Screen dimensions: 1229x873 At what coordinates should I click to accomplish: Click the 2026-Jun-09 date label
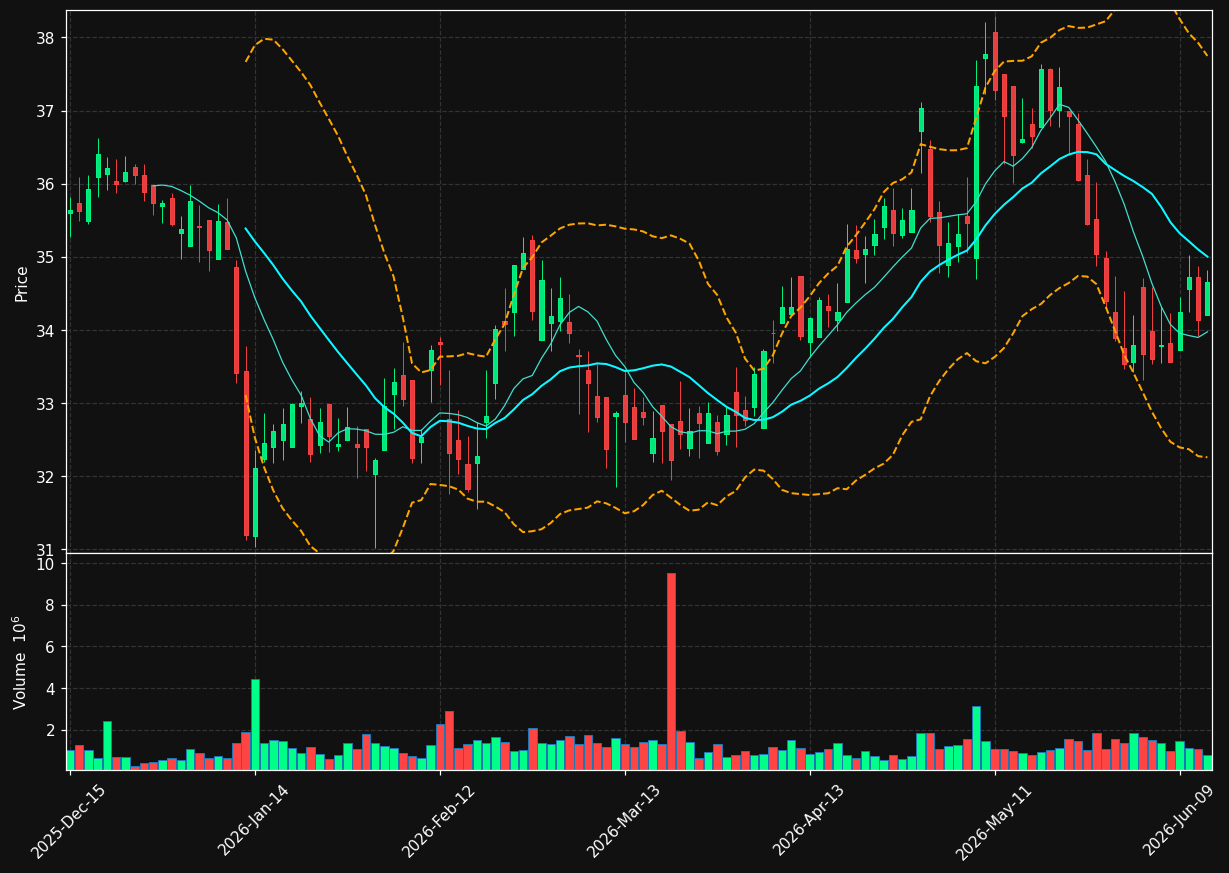tap(1179, 821)
